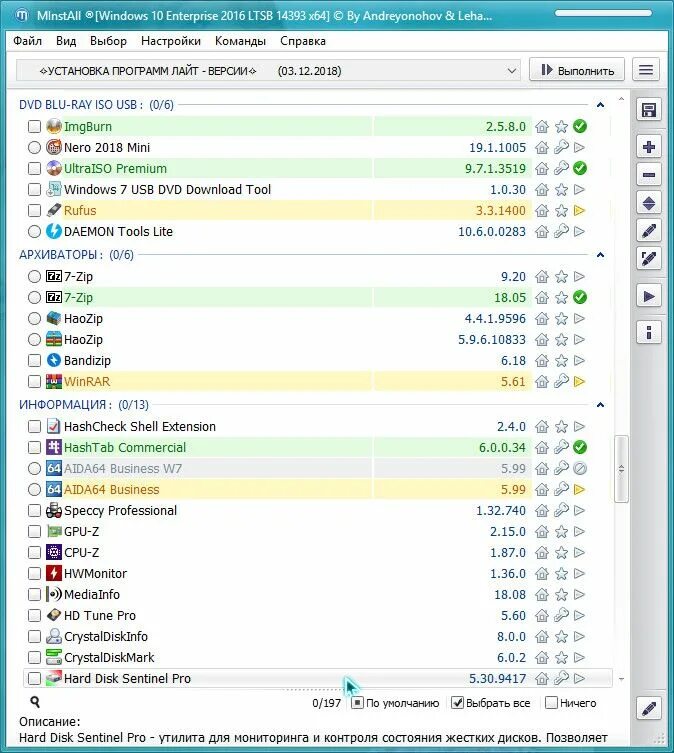Screen dimensions: 674x753
Task: Toggle the 'Выбрать все' checkbox
Action: pos(457,703)
